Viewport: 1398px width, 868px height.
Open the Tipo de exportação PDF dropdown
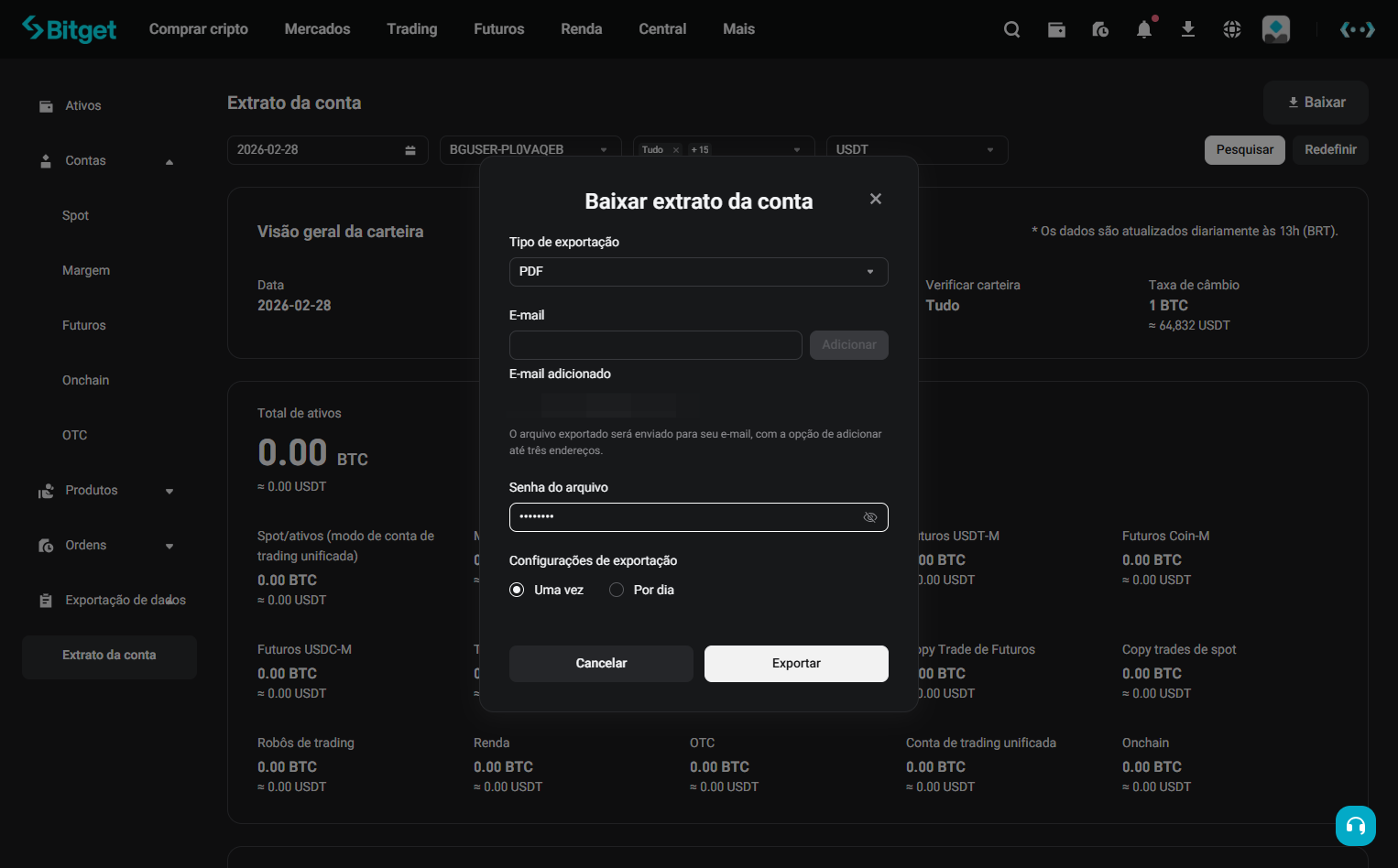[x=699, y=272]
